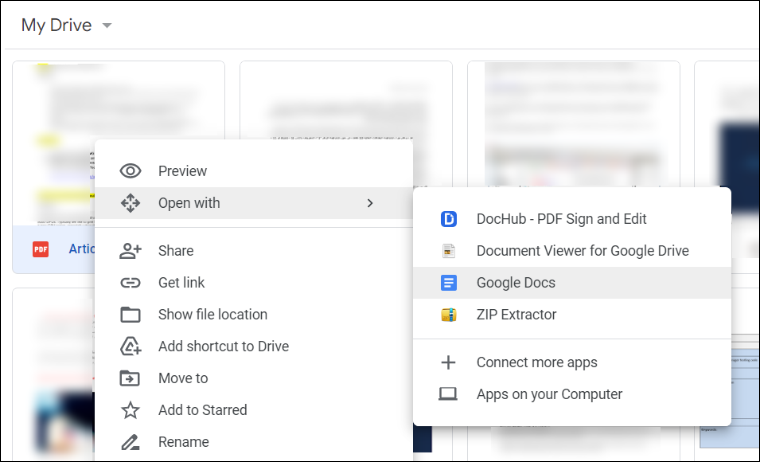Choose Apps on your Computer

[572, 394]
